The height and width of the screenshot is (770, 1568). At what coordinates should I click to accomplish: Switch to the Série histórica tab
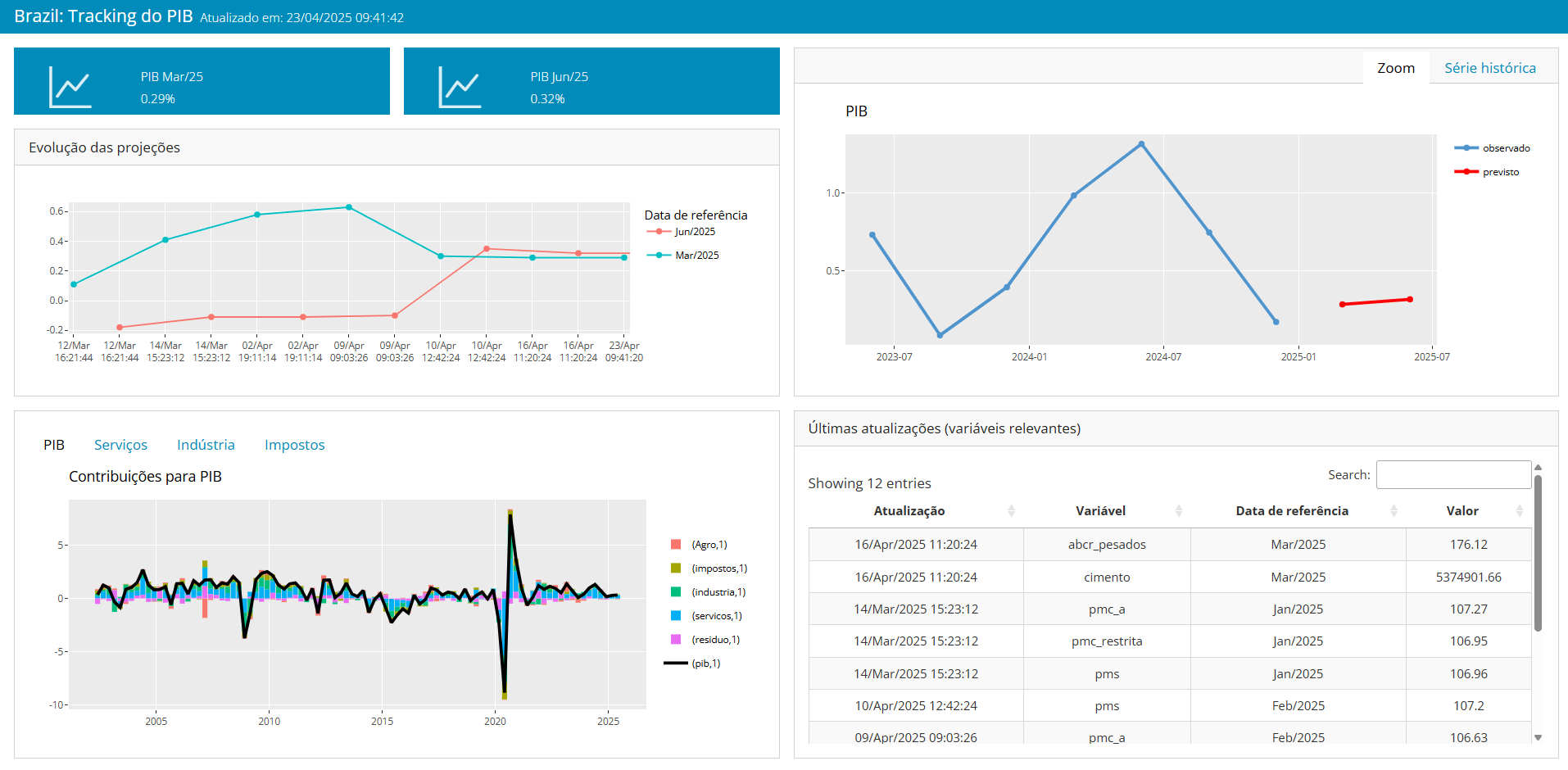1489,68
